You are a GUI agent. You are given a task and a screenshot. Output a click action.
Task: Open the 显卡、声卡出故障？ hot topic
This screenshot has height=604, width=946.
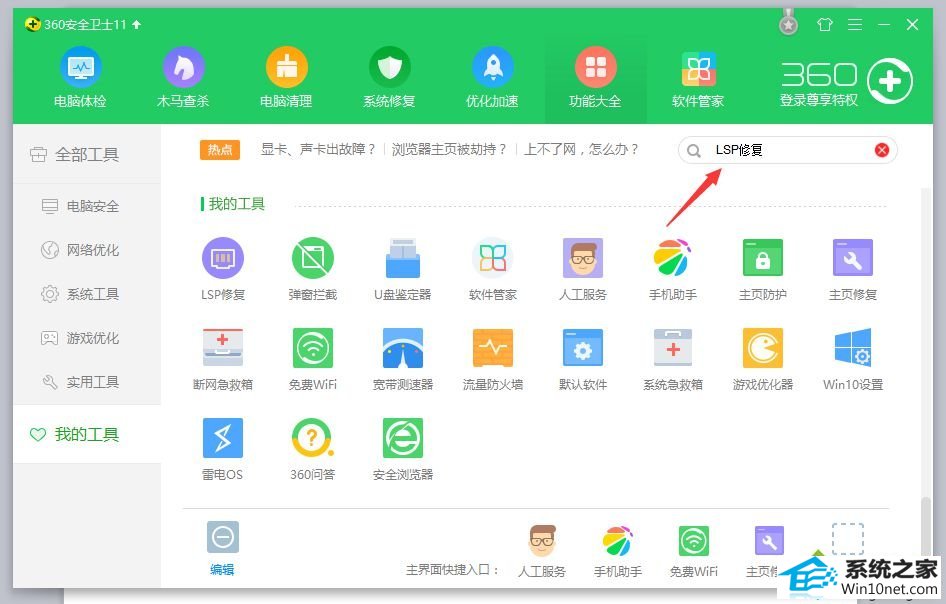(x=318, y=149)
